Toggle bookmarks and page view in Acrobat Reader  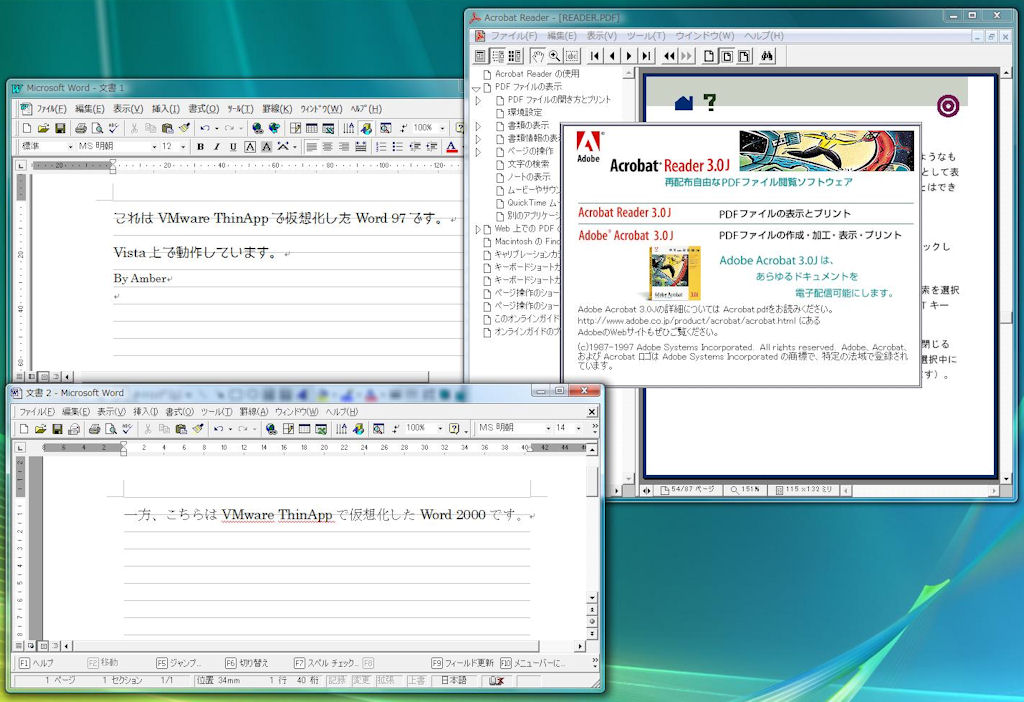(x=498, y=56)
